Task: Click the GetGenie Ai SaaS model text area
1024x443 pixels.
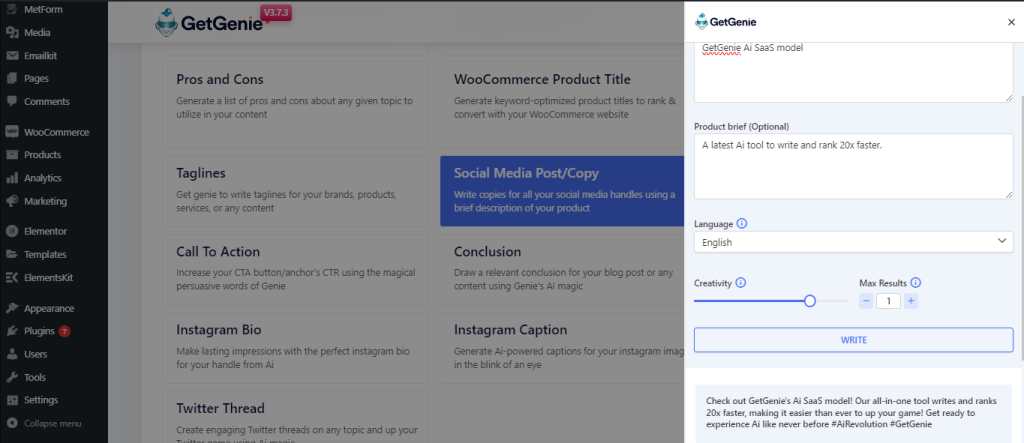Action: coord(854,72)
